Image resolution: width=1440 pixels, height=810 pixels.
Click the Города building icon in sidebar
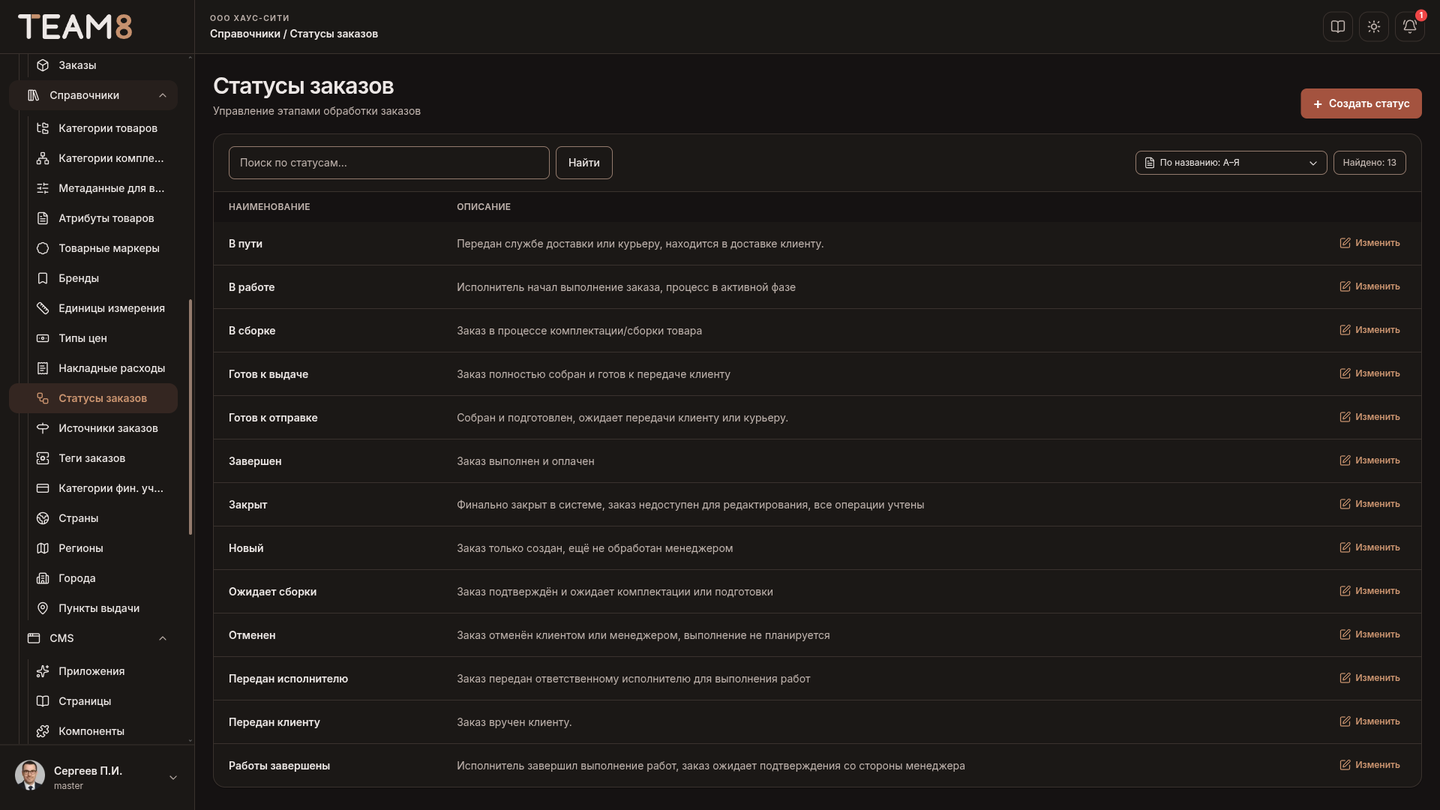click(x=43, y=578)
